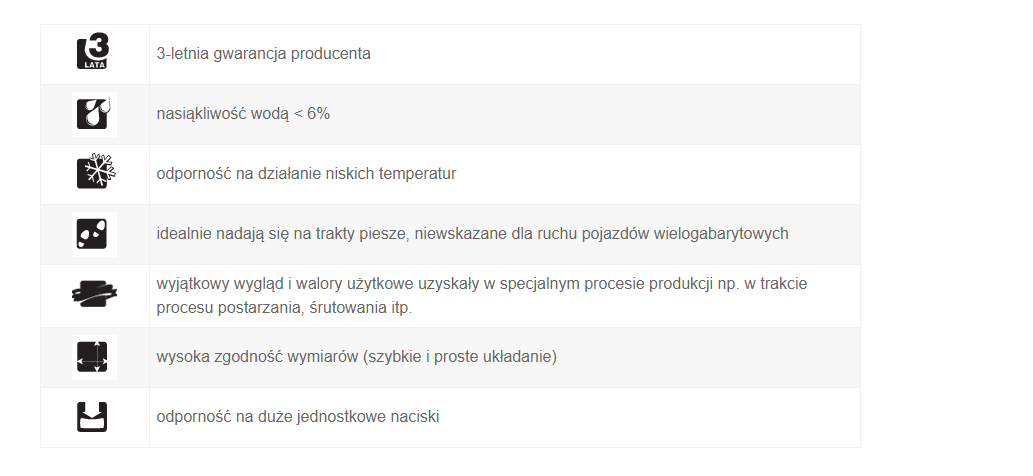This screenshot has width=1033, height=476.
Task: Click the footprints pedestrian paths icon
Action: point(95,234)
